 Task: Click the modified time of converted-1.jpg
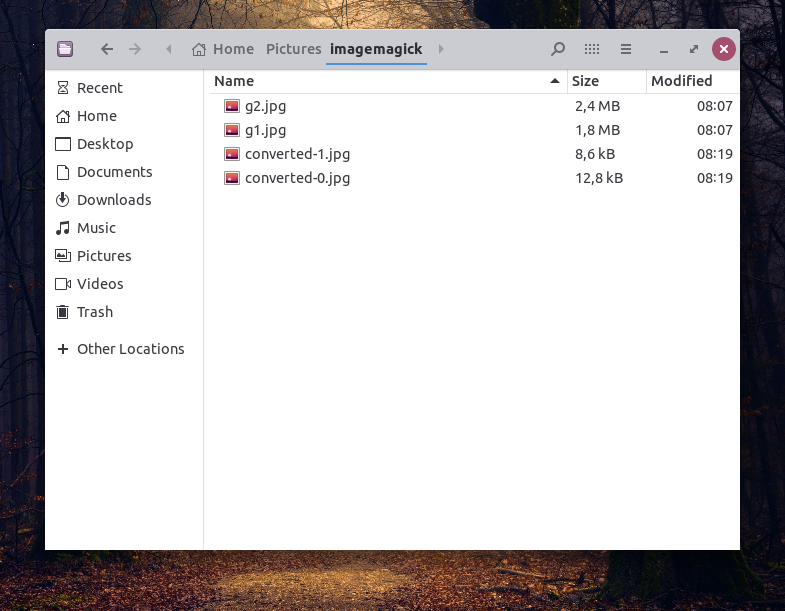(715, 154)
